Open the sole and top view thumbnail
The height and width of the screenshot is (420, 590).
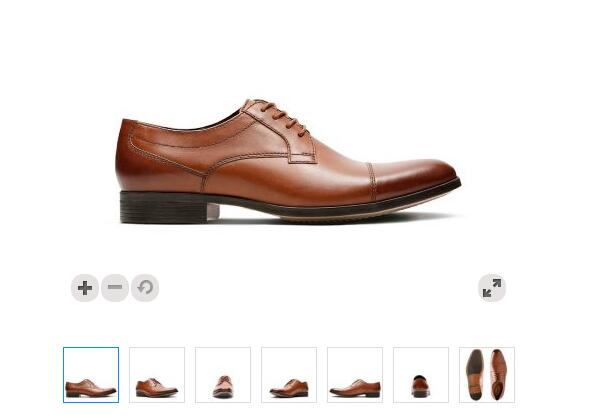[x=487, y=375]
